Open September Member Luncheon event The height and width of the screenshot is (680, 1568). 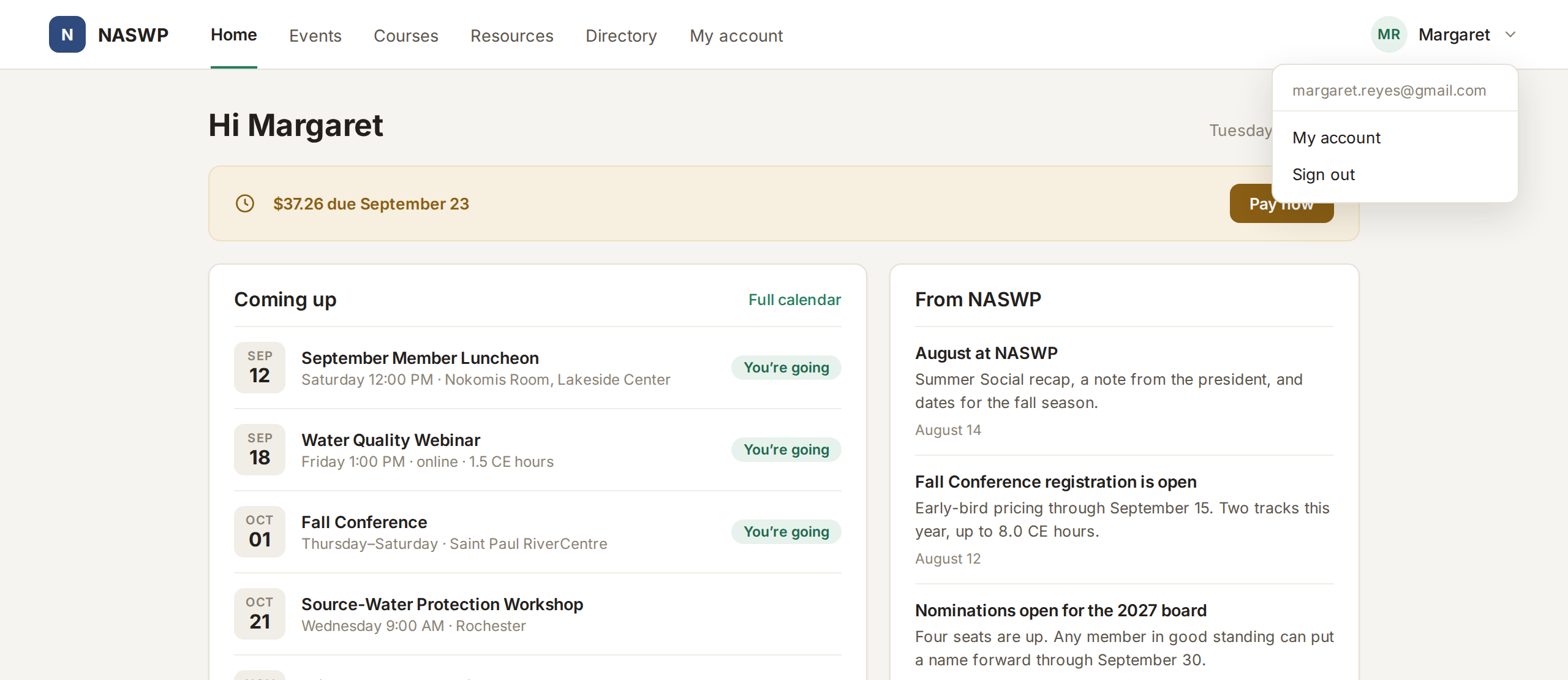click(420, 358)
